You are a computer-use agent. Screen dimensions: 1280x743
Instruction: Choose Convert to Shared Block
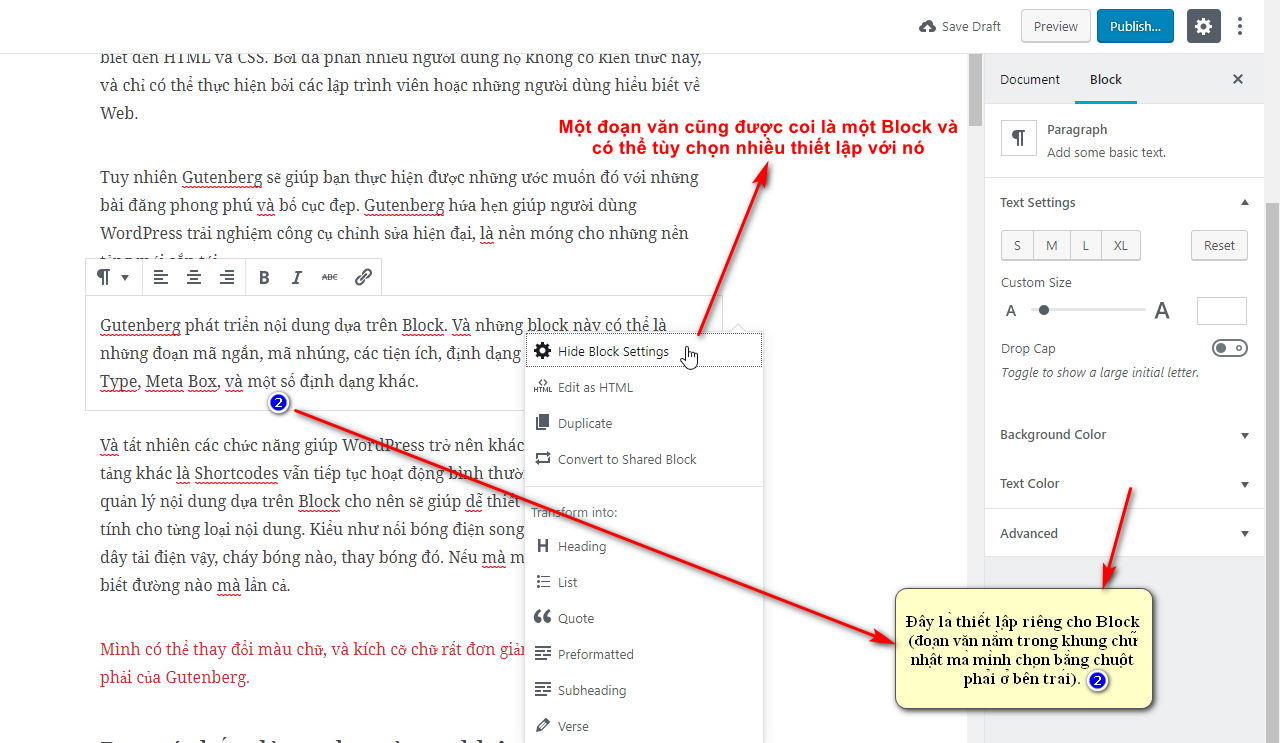click(x=644, y=459)
